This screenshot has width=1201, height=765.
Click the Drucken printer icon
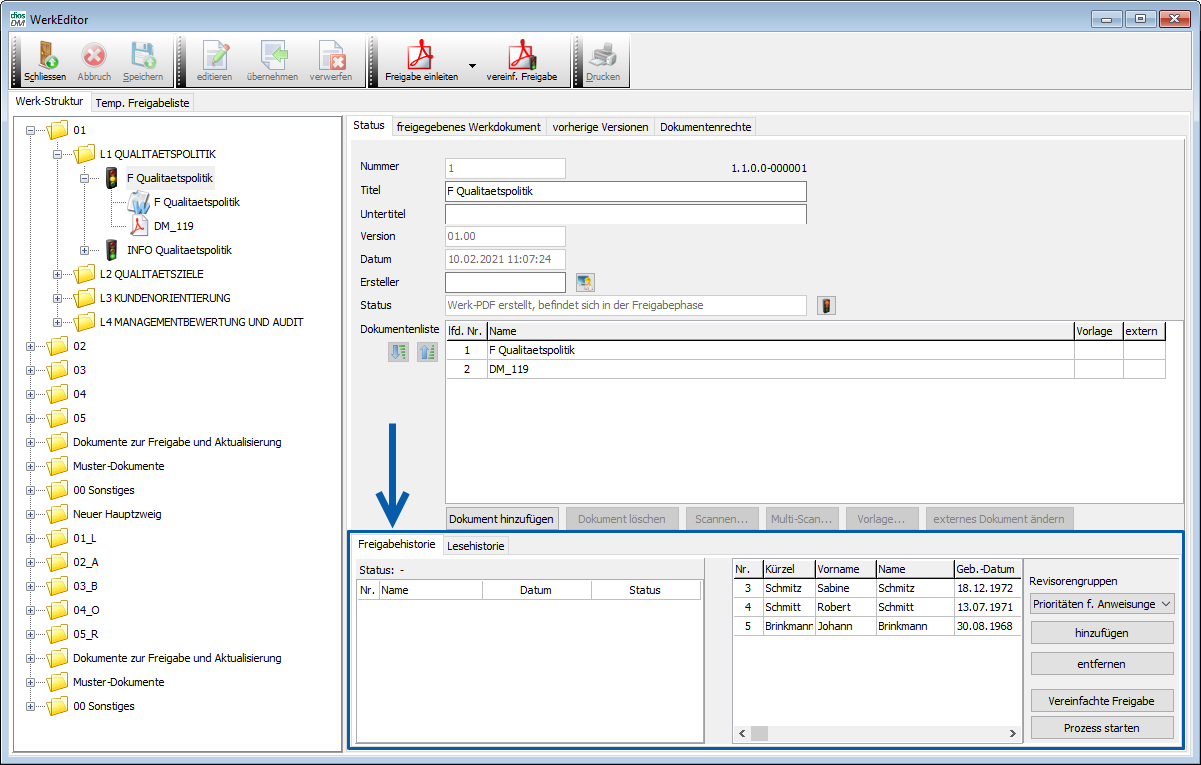(603, 56)
